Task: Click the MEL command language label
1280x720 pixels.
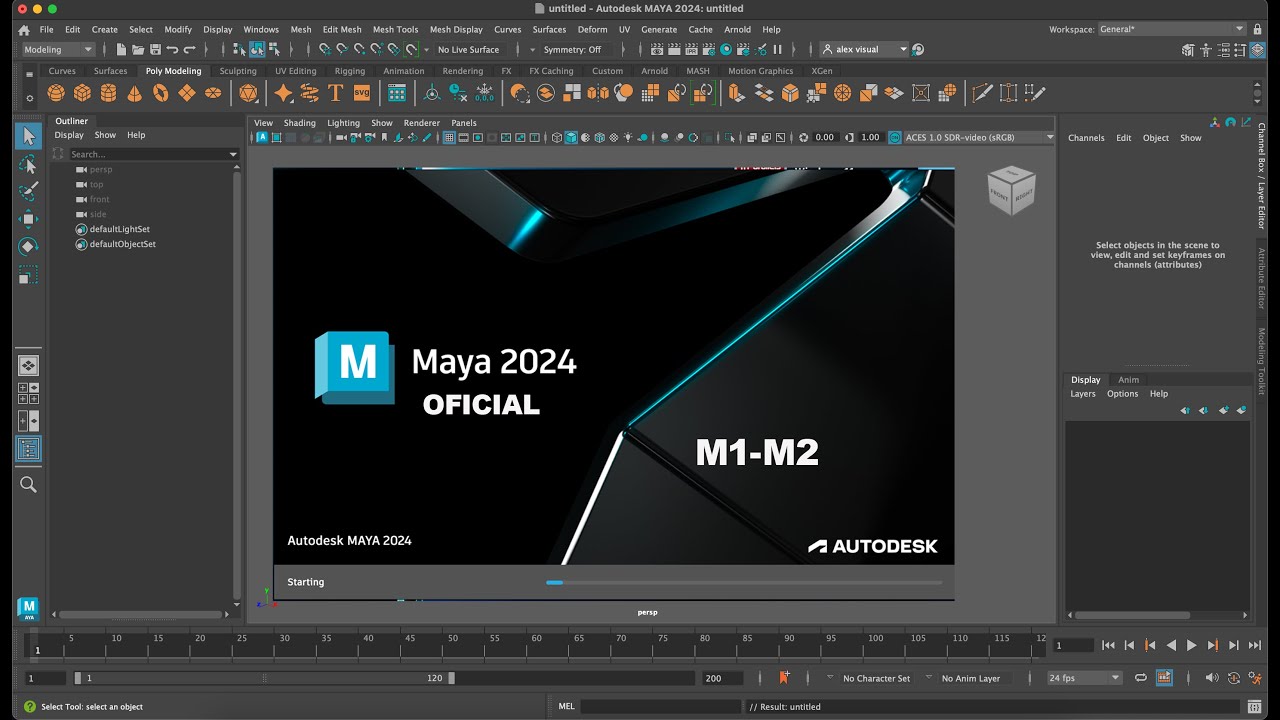Action: (566, 706)
